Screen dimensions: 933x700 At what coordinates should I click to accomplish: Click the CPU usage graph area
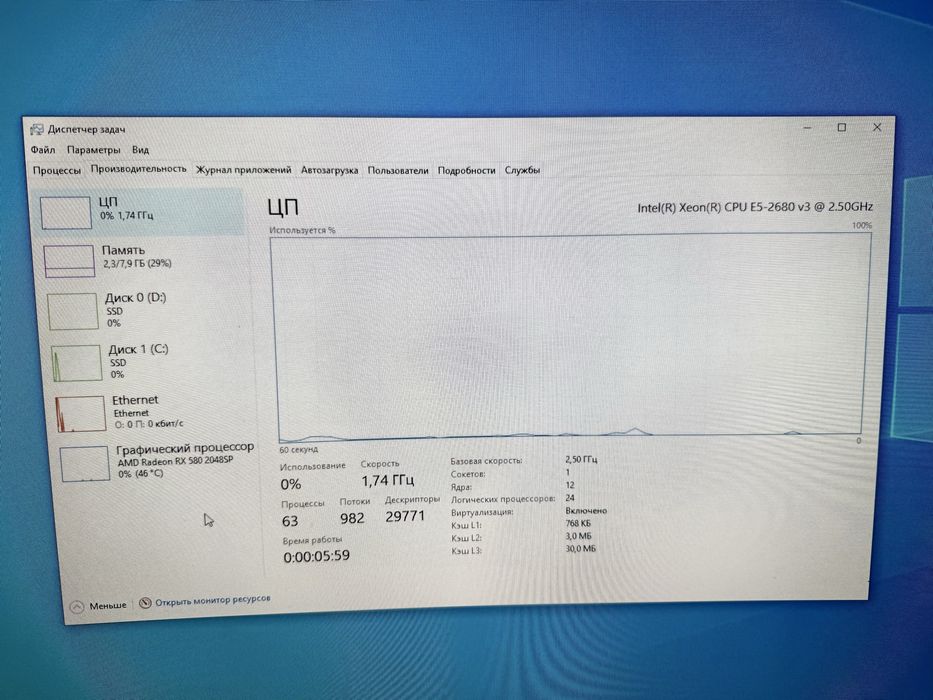pos(570,338)
